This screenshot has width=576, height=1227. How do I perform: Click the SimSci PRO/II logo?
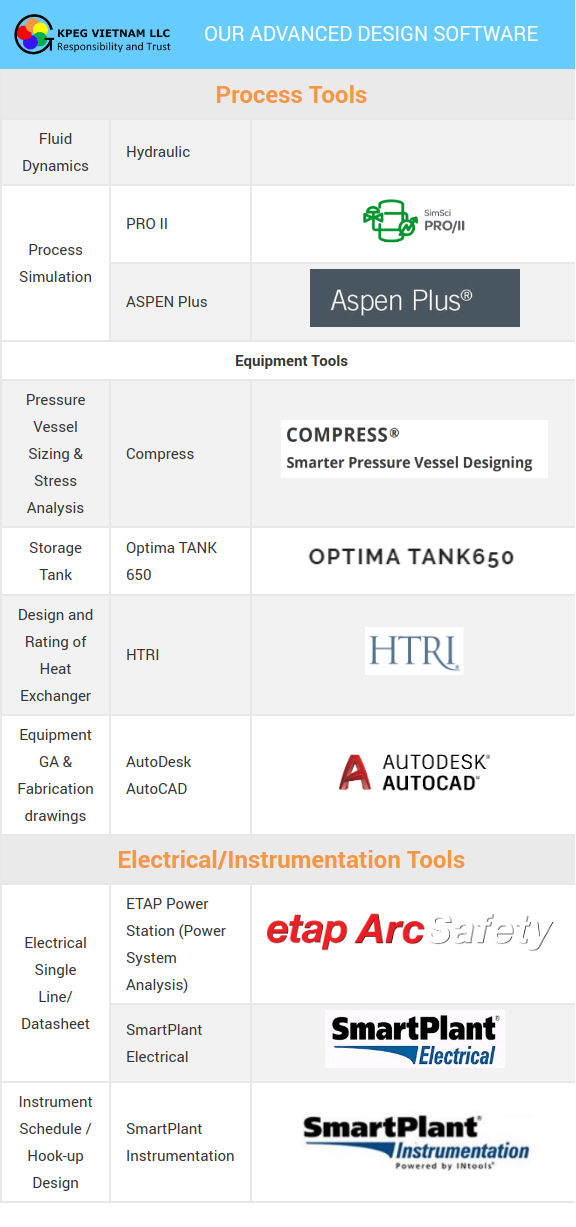coord(413,223)
